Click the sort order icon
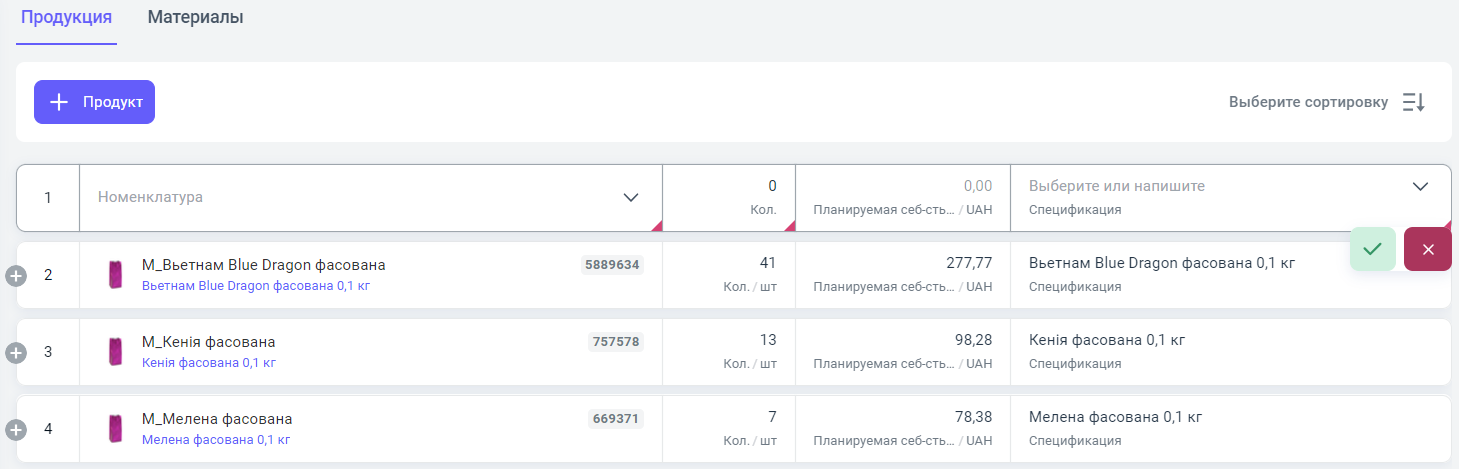1459x469 pixels. point(1413,102)
